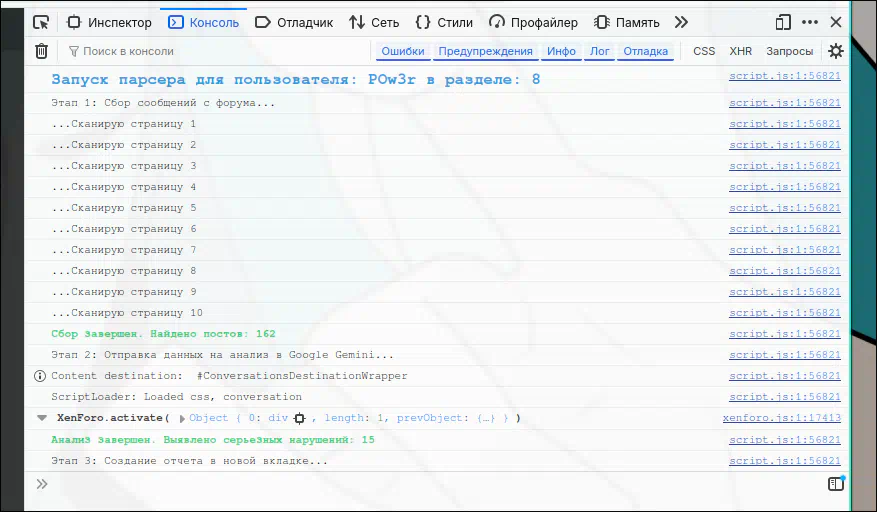Select the div node target icon
Screen dimensions: 877x512
point(300,418)
